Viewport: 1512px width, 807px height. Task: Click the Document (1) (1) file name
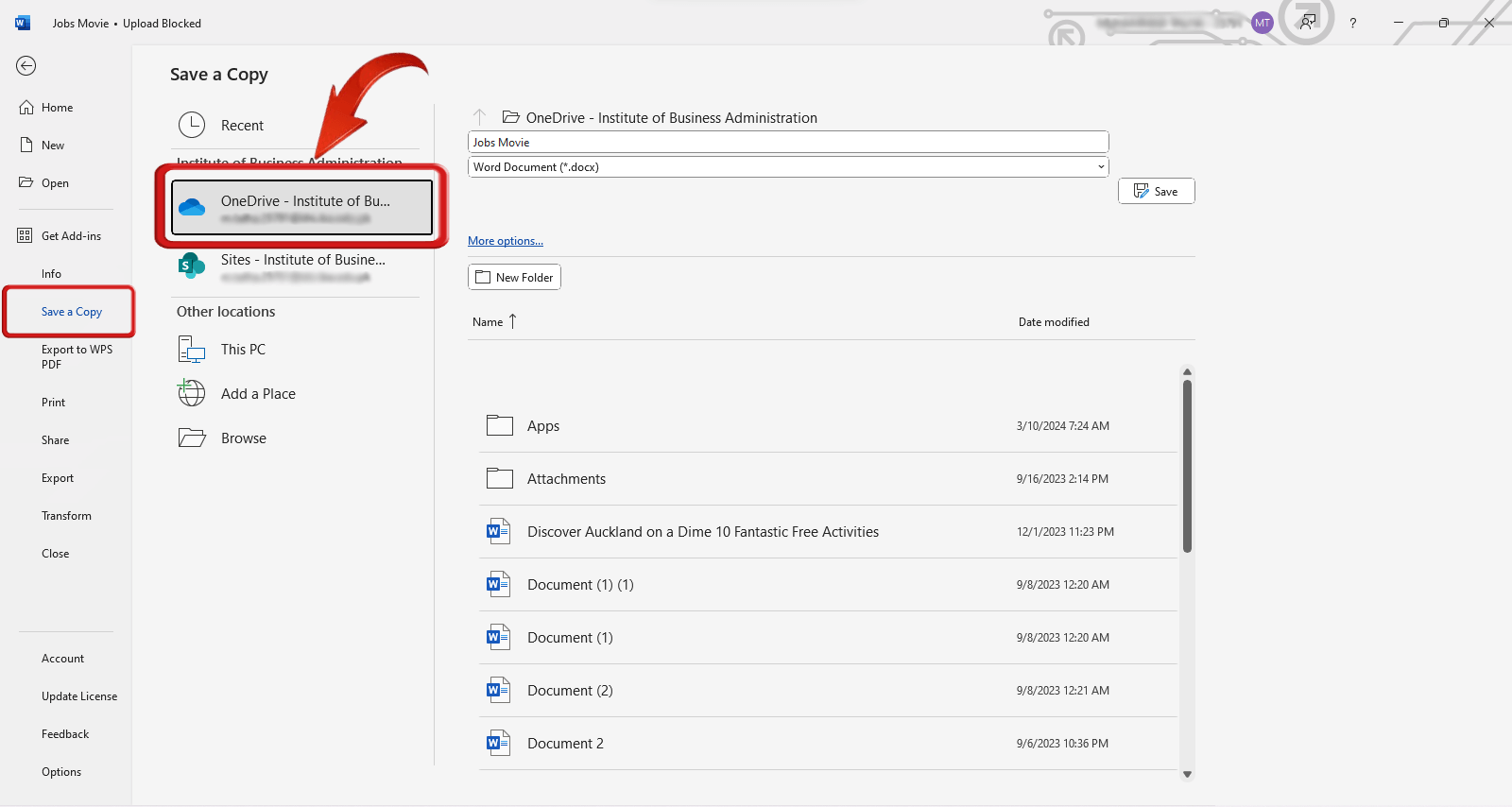click(x=580, y=585)
